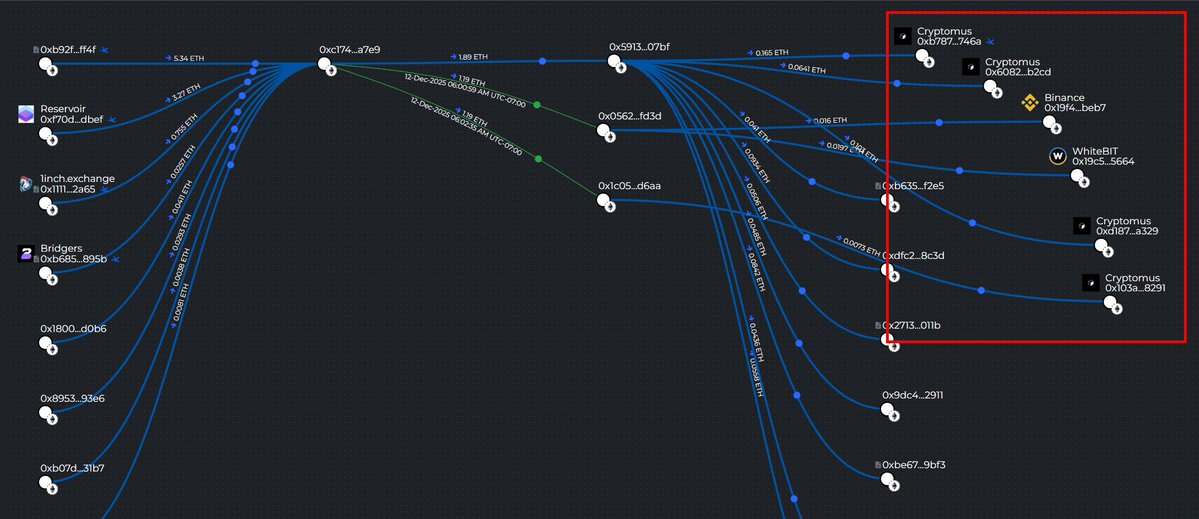Click the Bridgers entity logo
1199x519 pixels.
(x=27, y=254)
